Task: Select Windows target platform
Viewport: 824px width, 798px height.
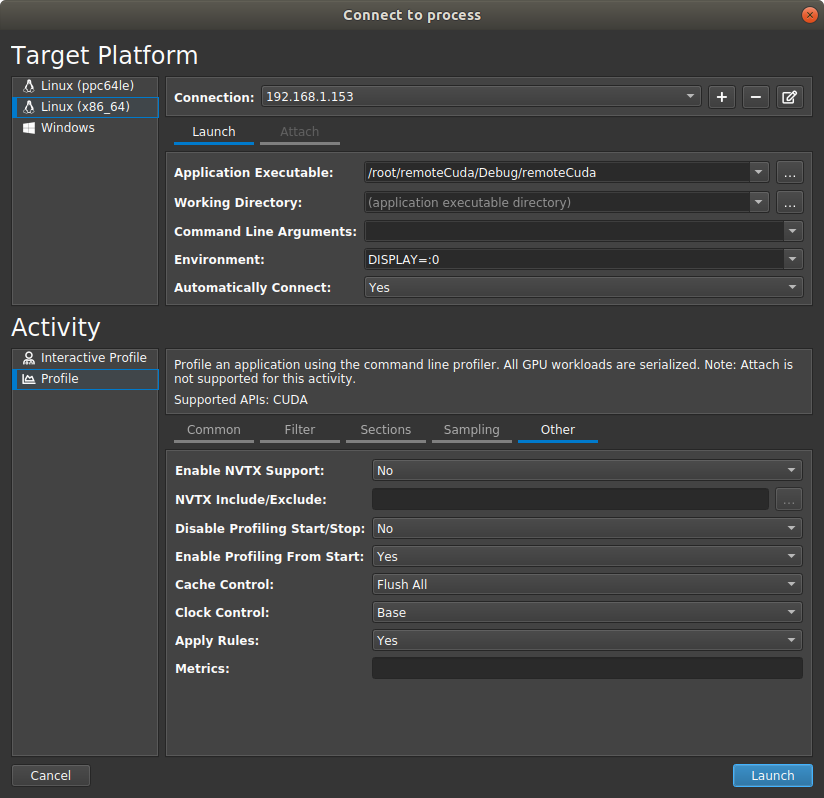Action: click(x=67, y=128)
